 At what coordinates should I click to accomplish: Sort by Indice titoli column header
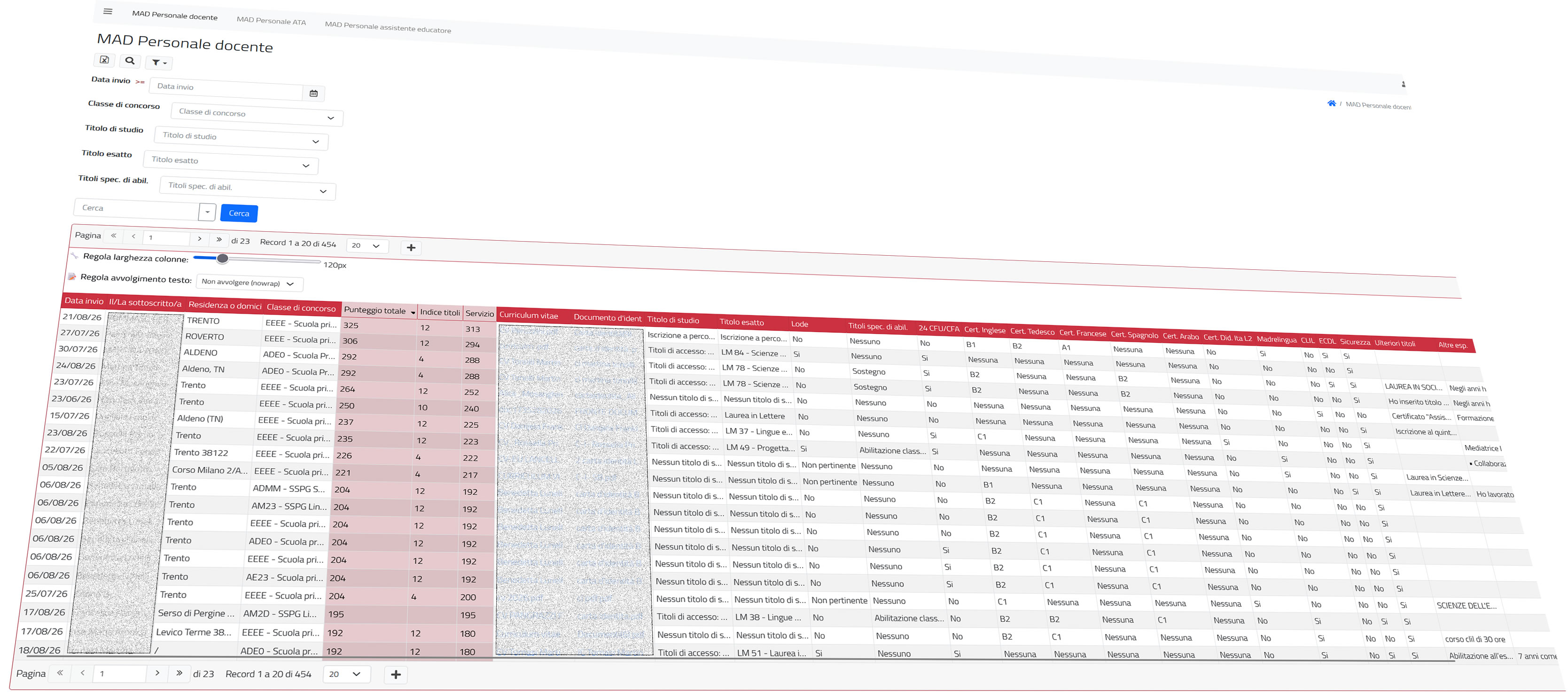tap(440, 312)
